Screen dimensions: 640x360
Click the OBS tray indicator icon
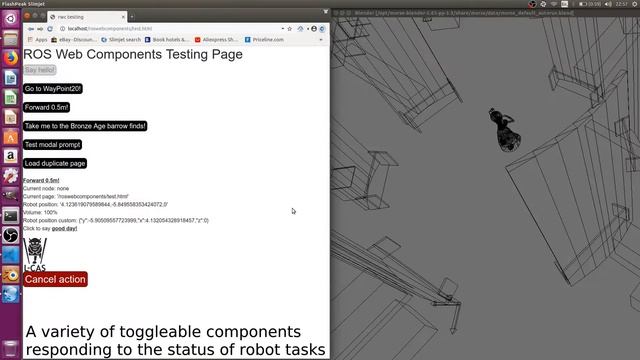pos(532,4)
